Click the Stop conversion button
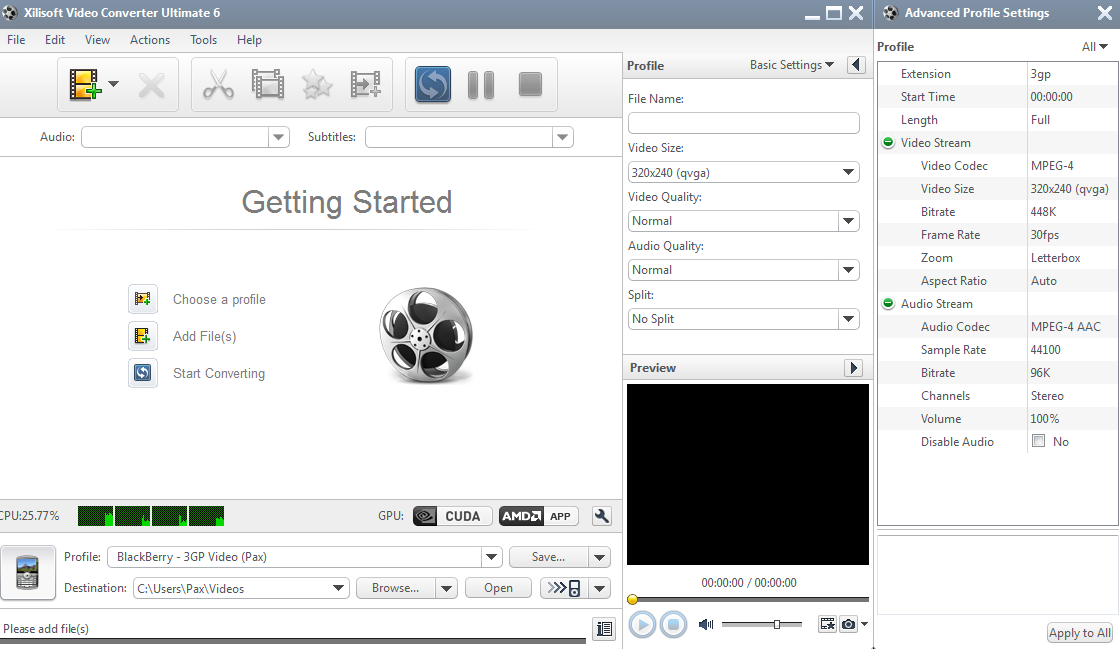 point(530,84)
